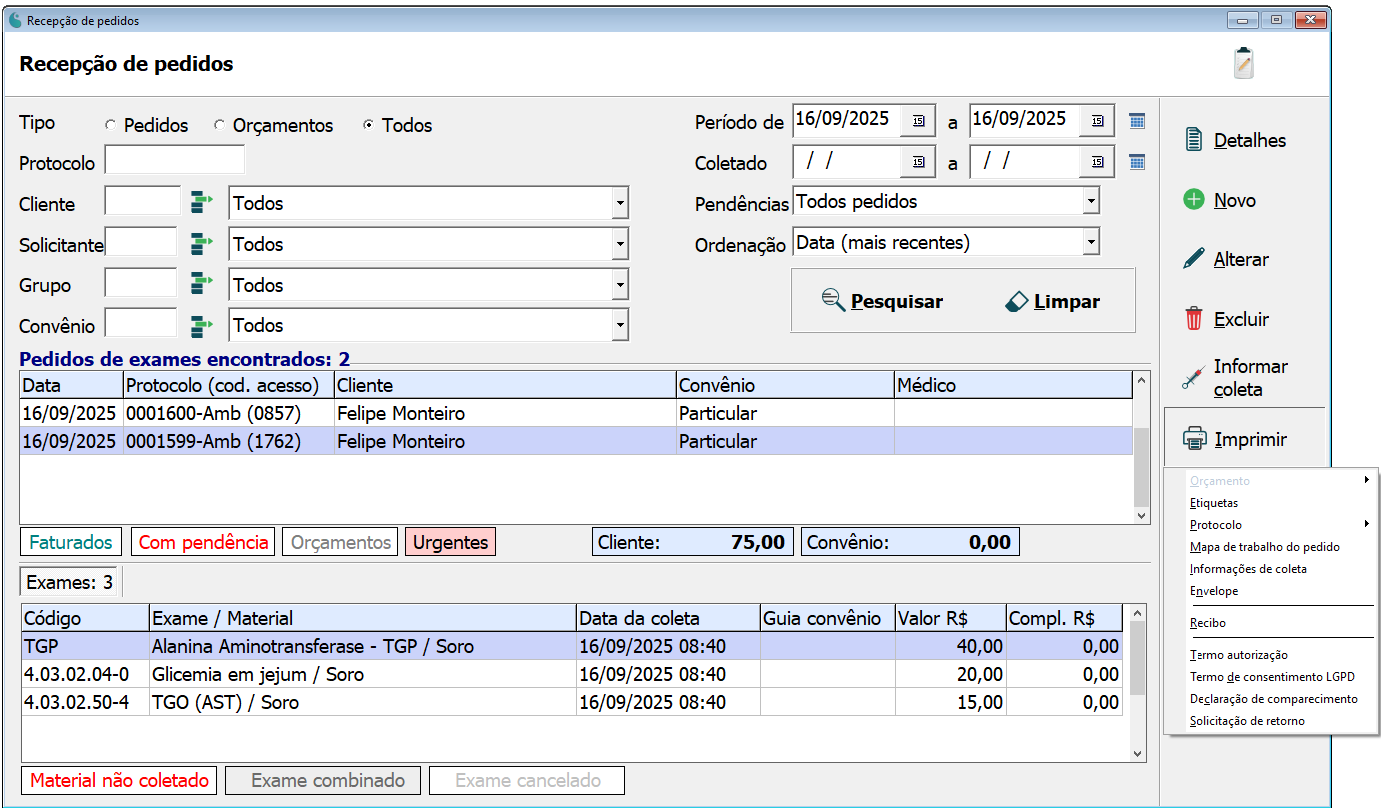Click the application icon in the title bar

tap(15, 20)
